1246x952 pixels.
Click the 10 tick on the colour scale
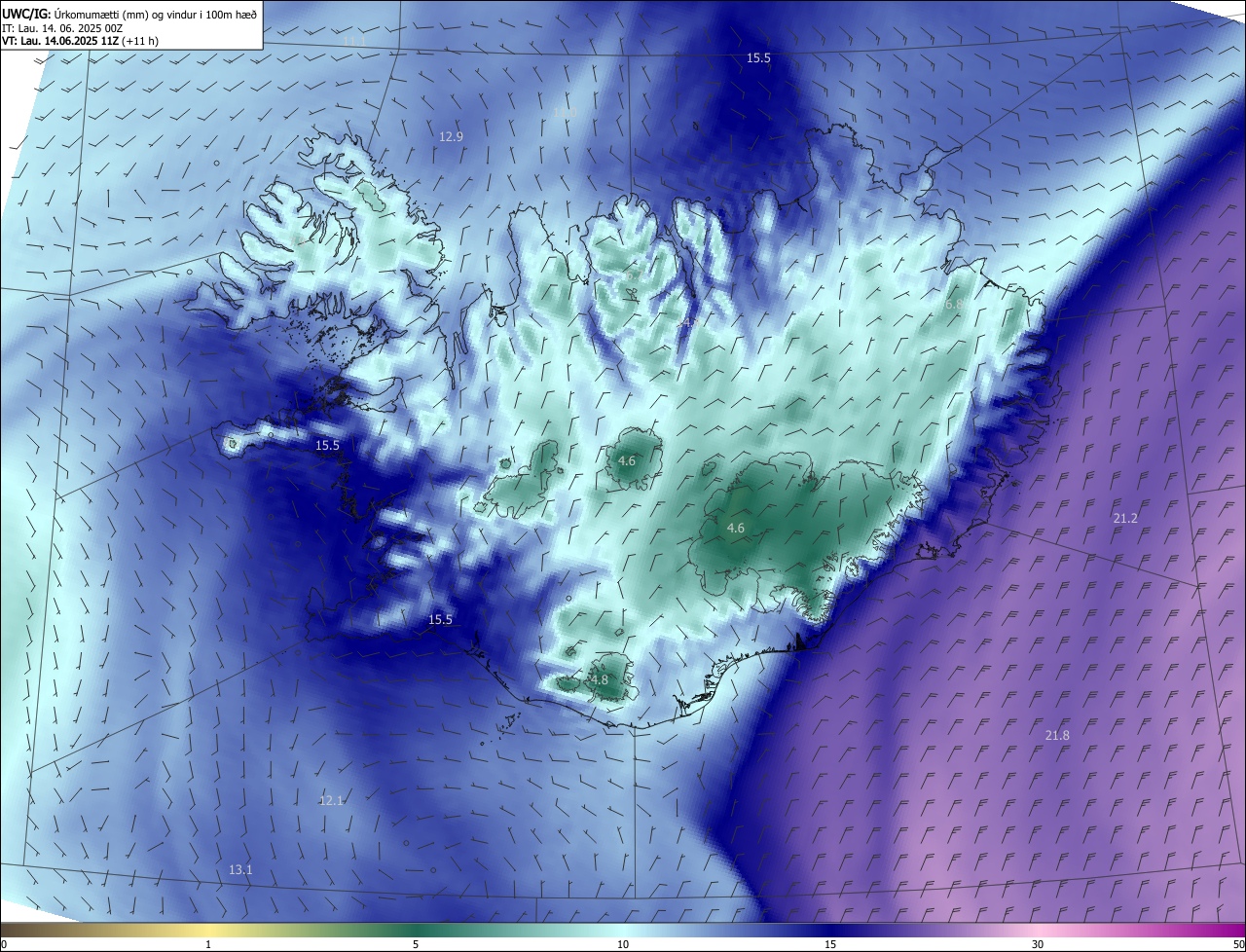[623, 944]
